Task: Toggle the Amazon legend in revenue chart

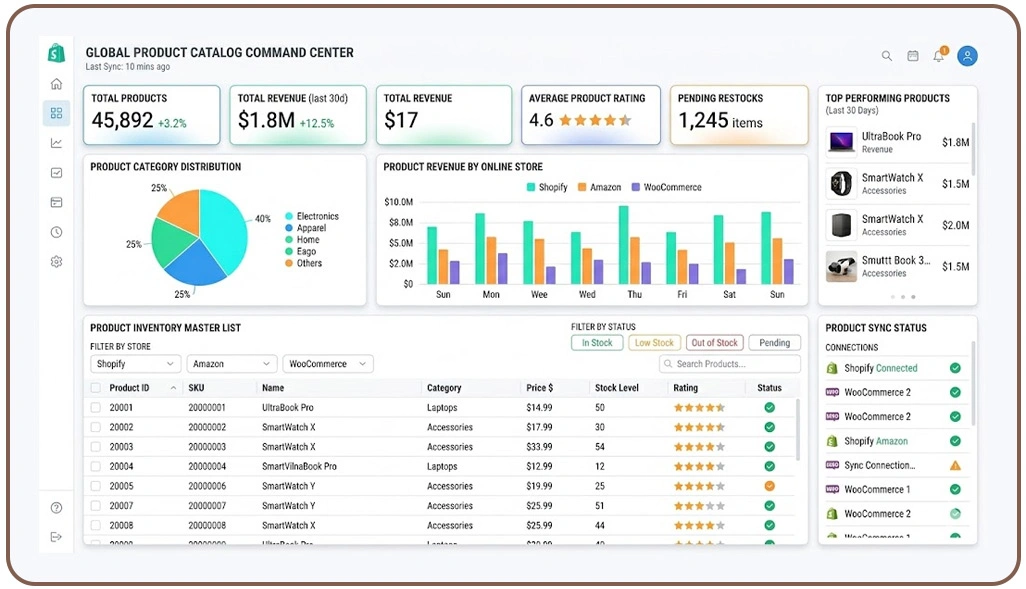Action: (x=599, y=187)
